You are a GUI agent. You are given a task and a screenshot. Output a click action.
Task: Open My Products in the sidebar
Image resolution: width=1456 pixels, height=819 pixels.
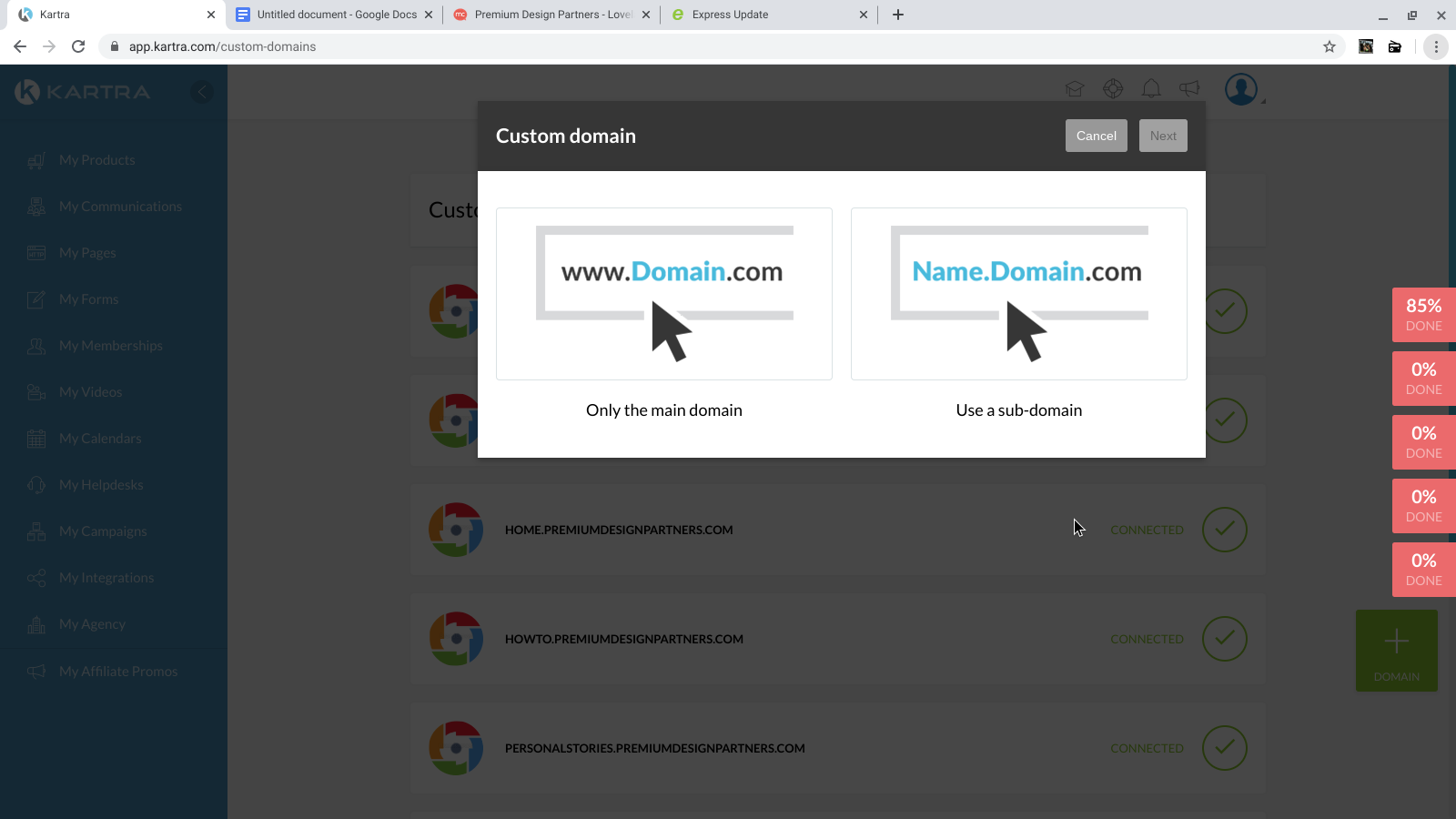pyautogui.click(x=97, y=160)
